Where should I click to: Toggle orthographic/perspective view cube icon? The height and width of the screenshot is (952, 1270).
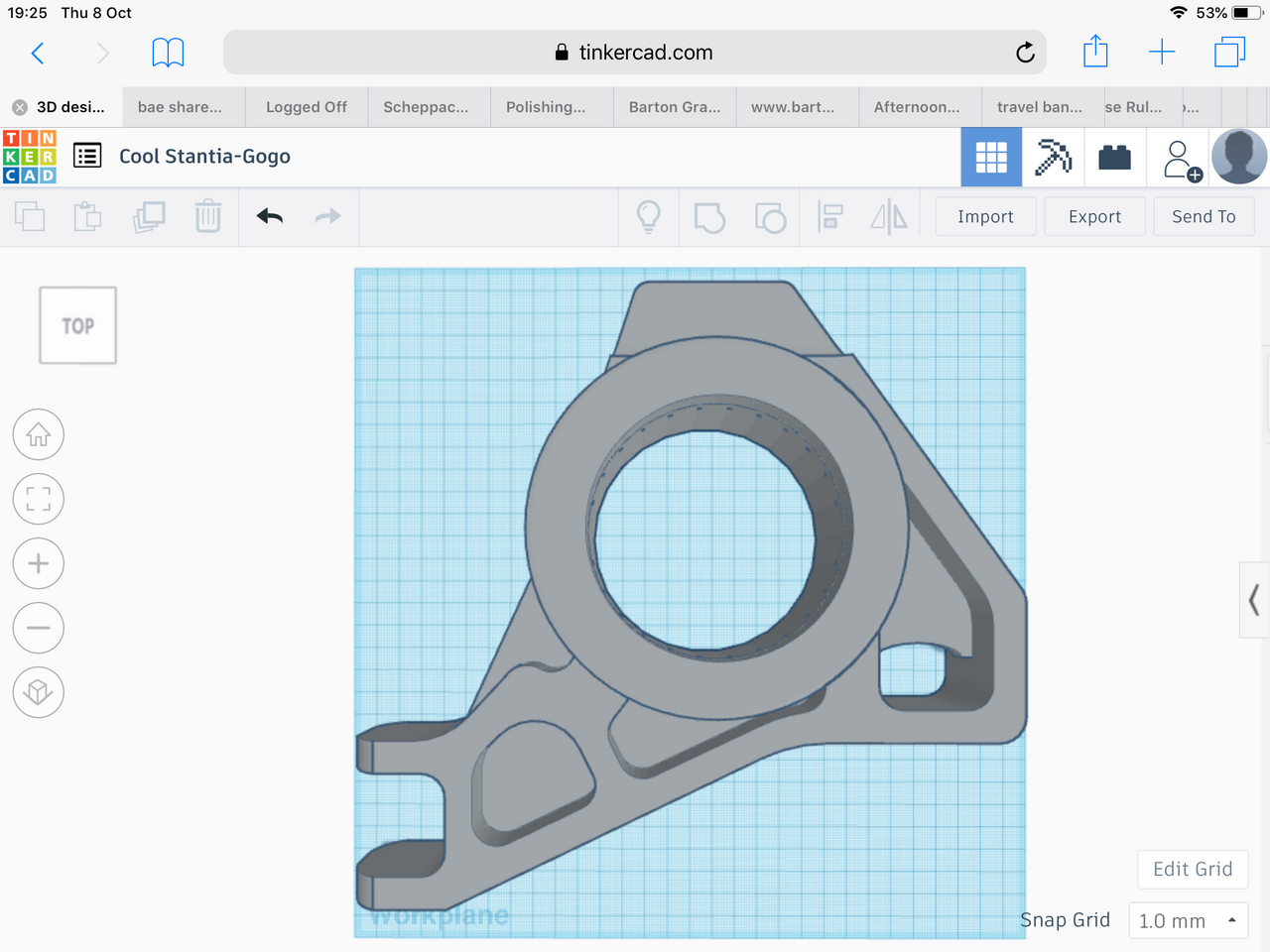[x=39, y=692]
